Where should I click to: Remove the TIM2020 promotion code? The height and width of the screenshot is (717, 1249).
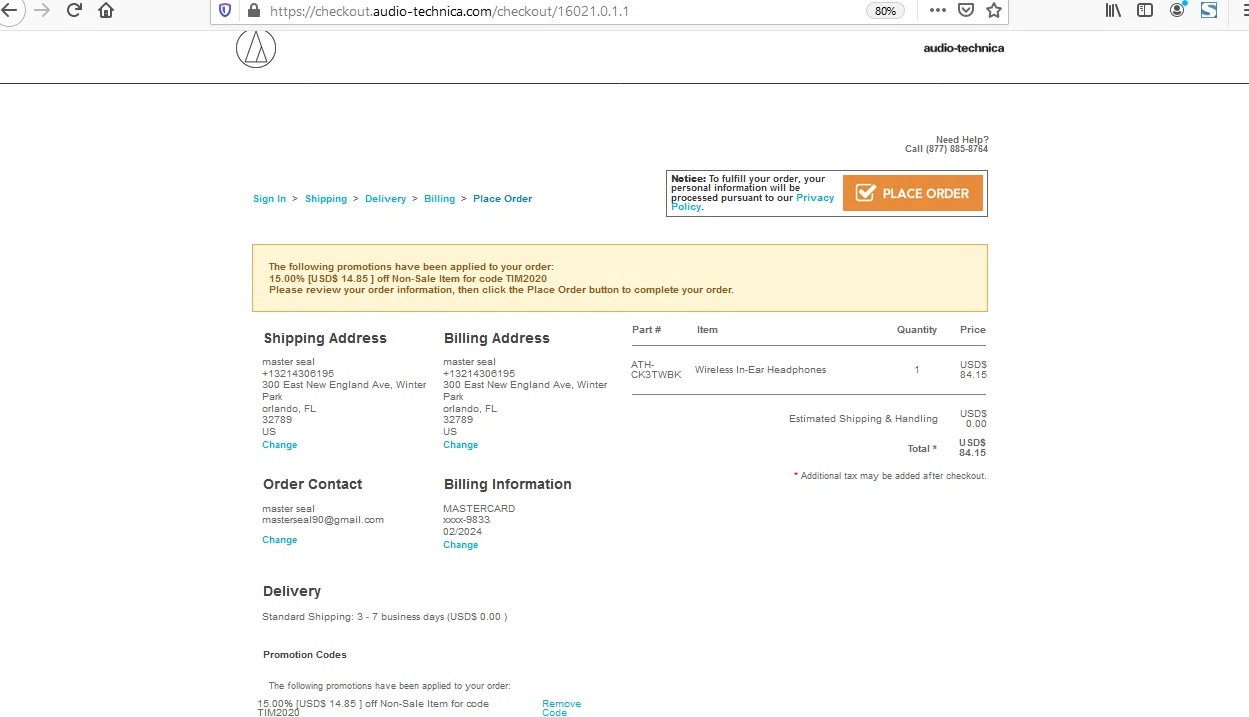click(x=561, y=708)
